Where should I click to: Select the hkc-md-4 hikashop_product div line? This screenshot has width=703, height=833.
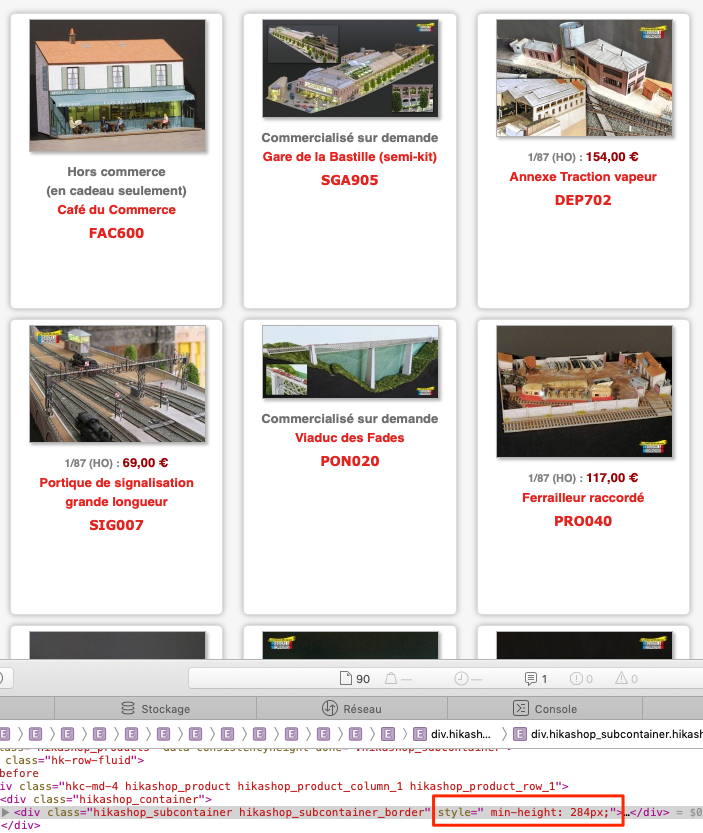click(284, 786)
